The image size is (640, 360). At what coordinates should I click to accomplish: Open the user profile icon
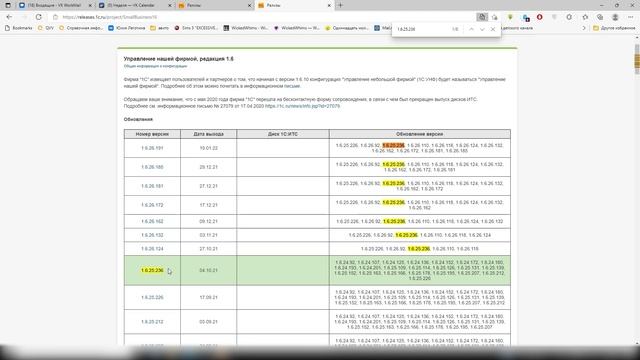(615, 17)
